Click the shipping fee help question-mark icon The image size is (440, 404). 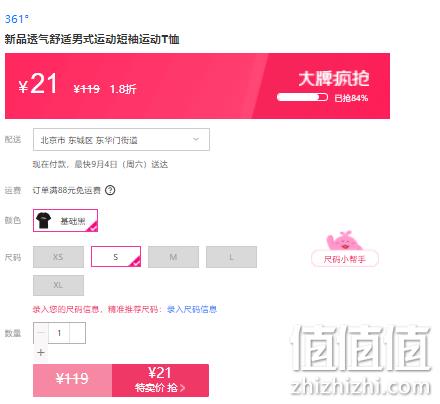pos(110,190)
